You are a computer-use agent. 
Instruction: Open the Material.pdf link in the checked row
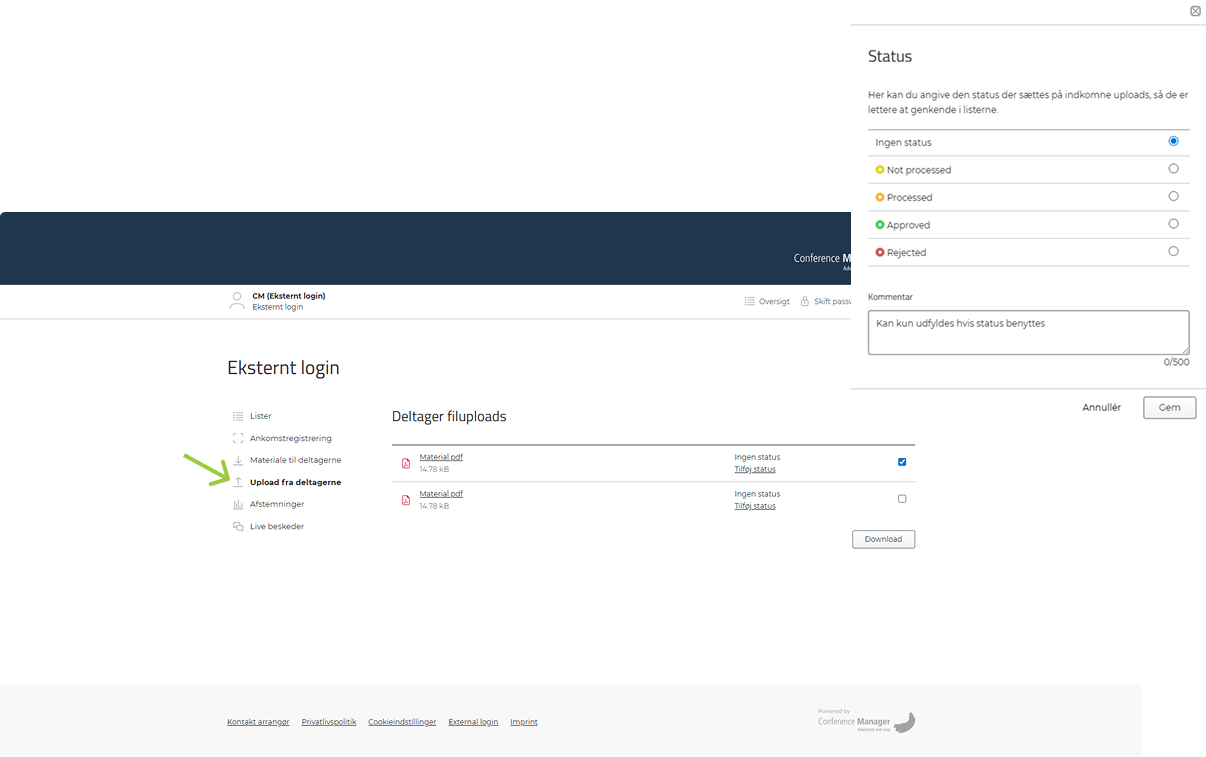tap(441, 457)
